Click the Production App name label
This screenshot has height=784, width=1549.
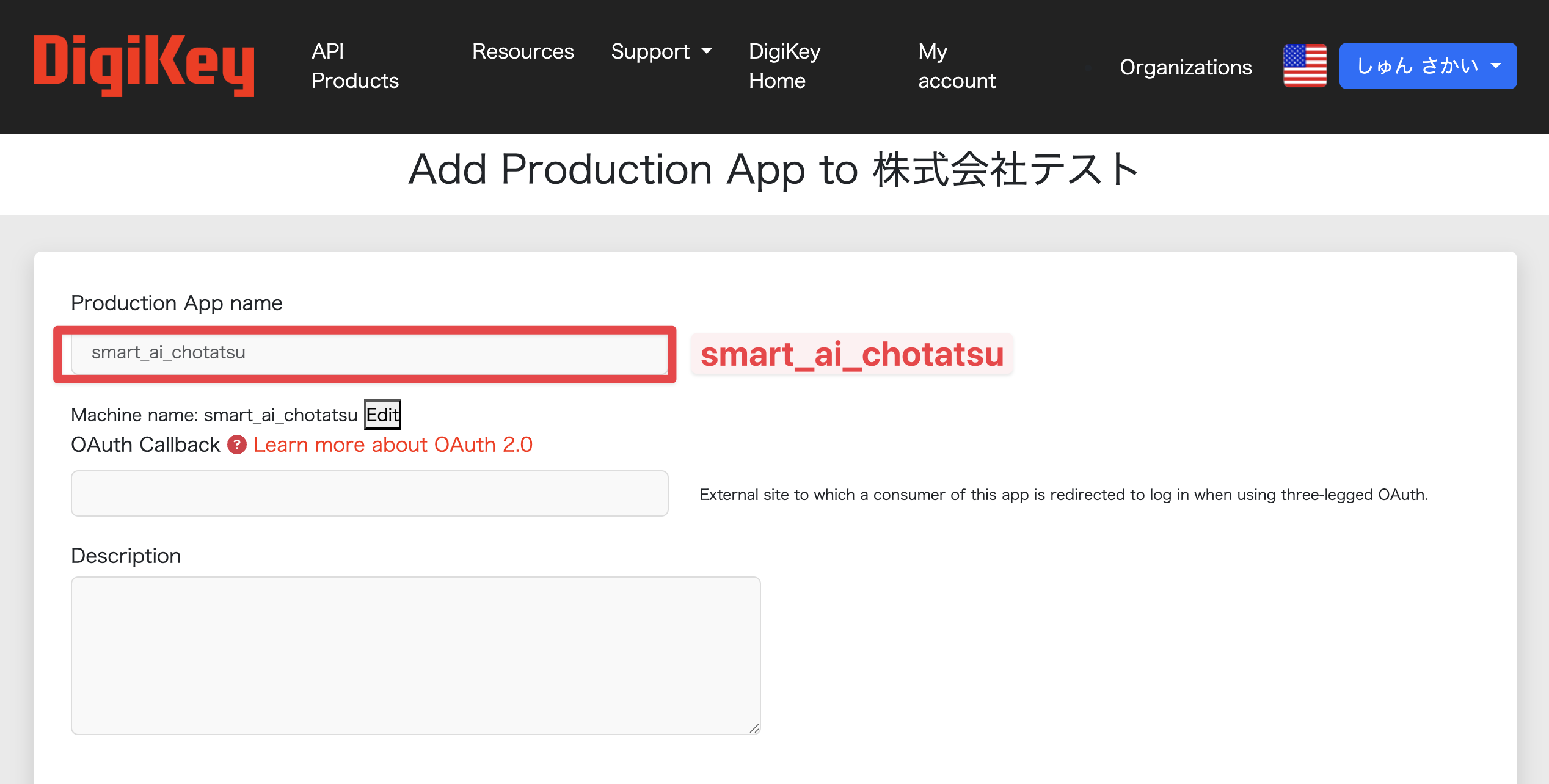(x=177, y=303)
